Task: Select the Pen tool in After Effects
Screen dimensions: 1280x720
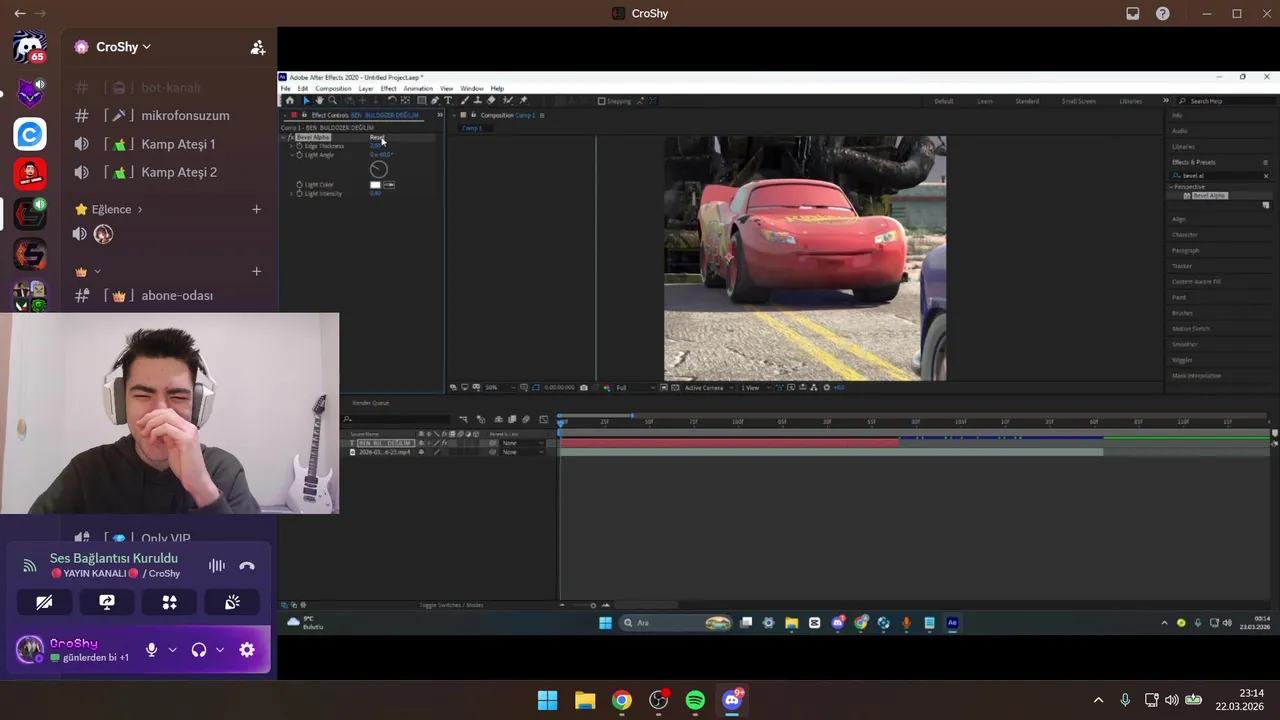Action: pos(434,100)
